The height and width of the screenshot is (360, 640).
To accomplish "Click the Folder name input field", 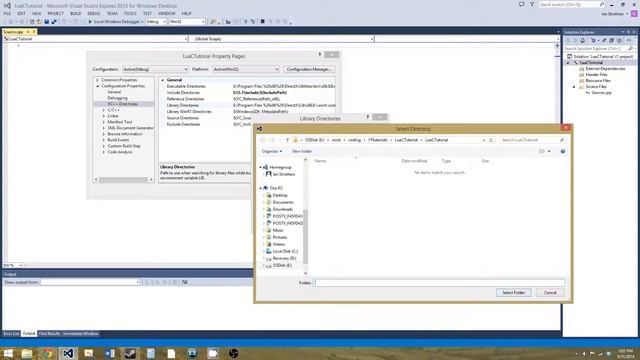I will [439, 282].
